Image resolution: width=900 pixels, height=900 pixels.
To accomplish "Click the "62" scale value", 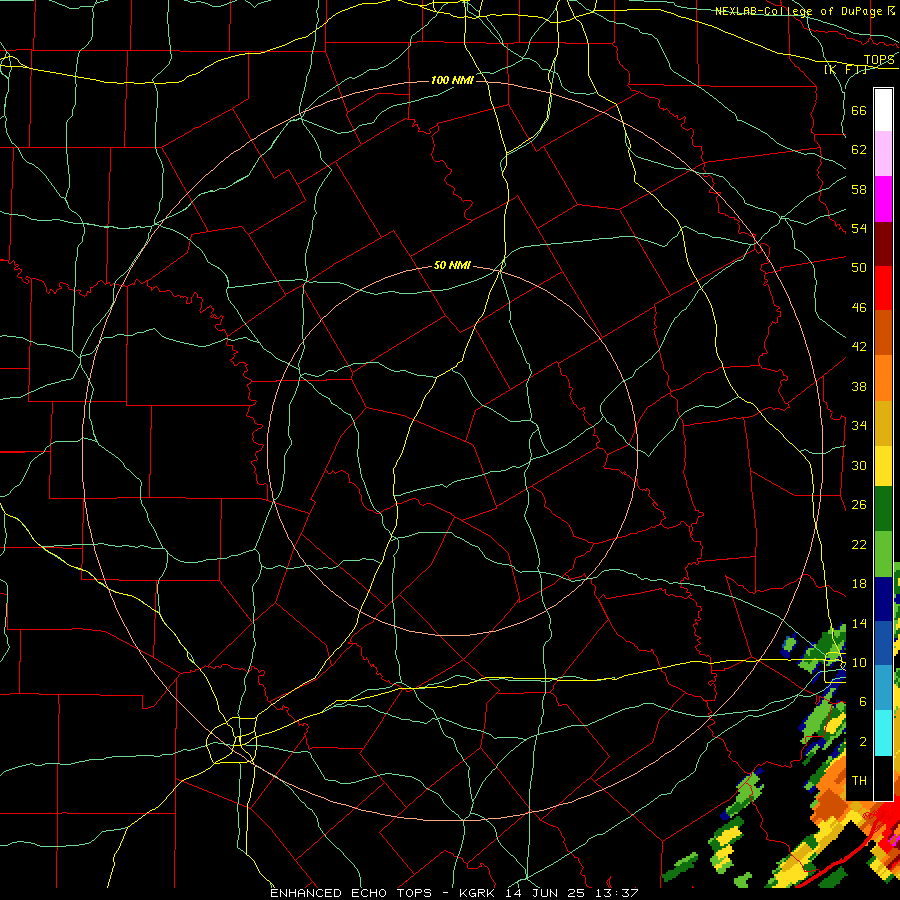I will tap(859, 150).
